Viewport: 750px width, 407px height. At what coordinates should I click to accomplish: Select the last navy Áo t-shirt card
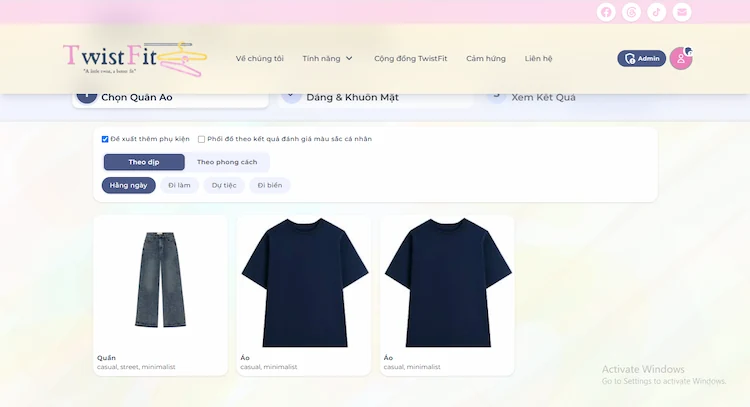[x=447, y=295]
